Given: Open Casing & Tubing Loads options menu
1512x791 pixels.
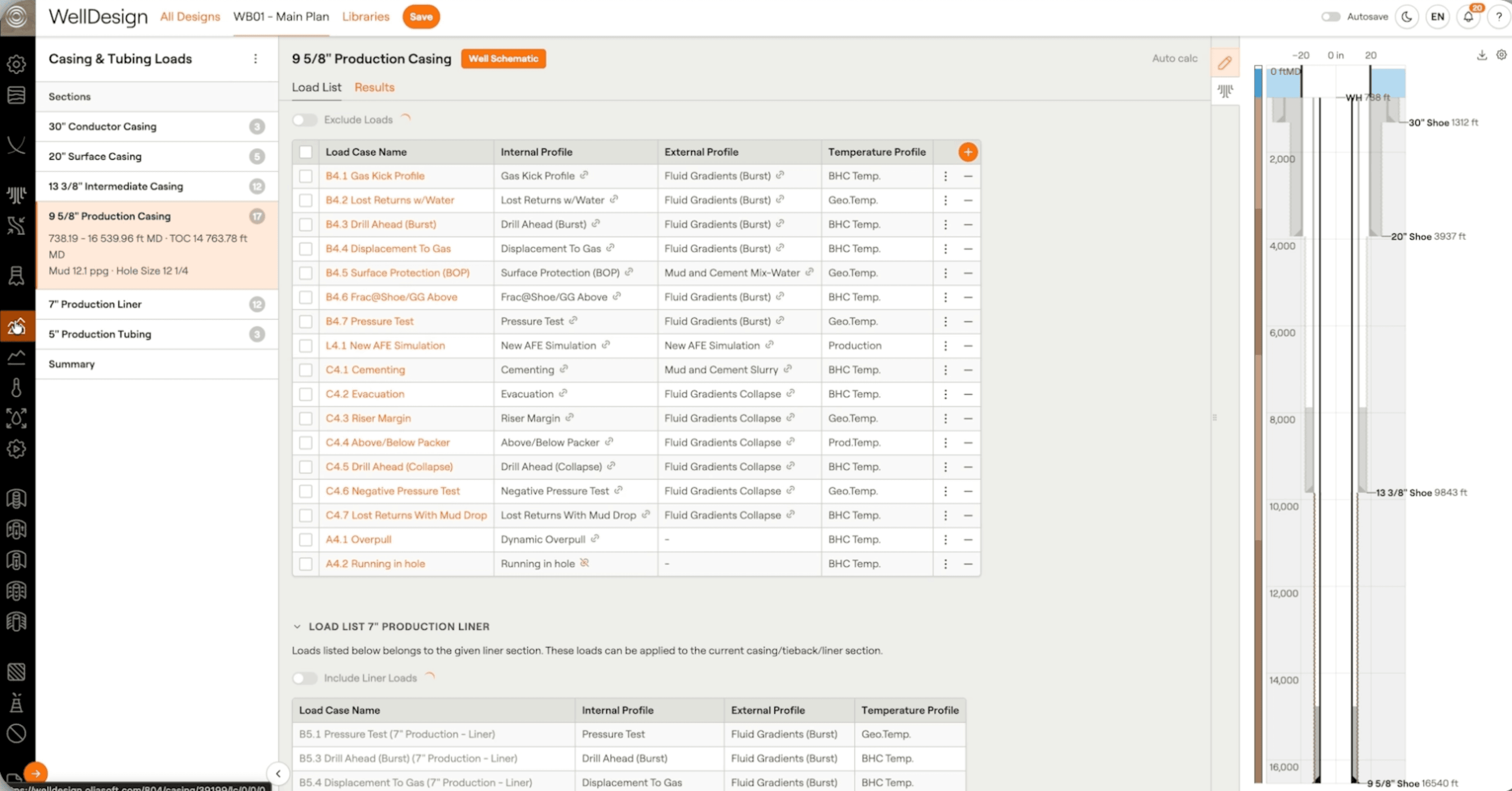Looking at the screenshot, I should pos(255,59).
